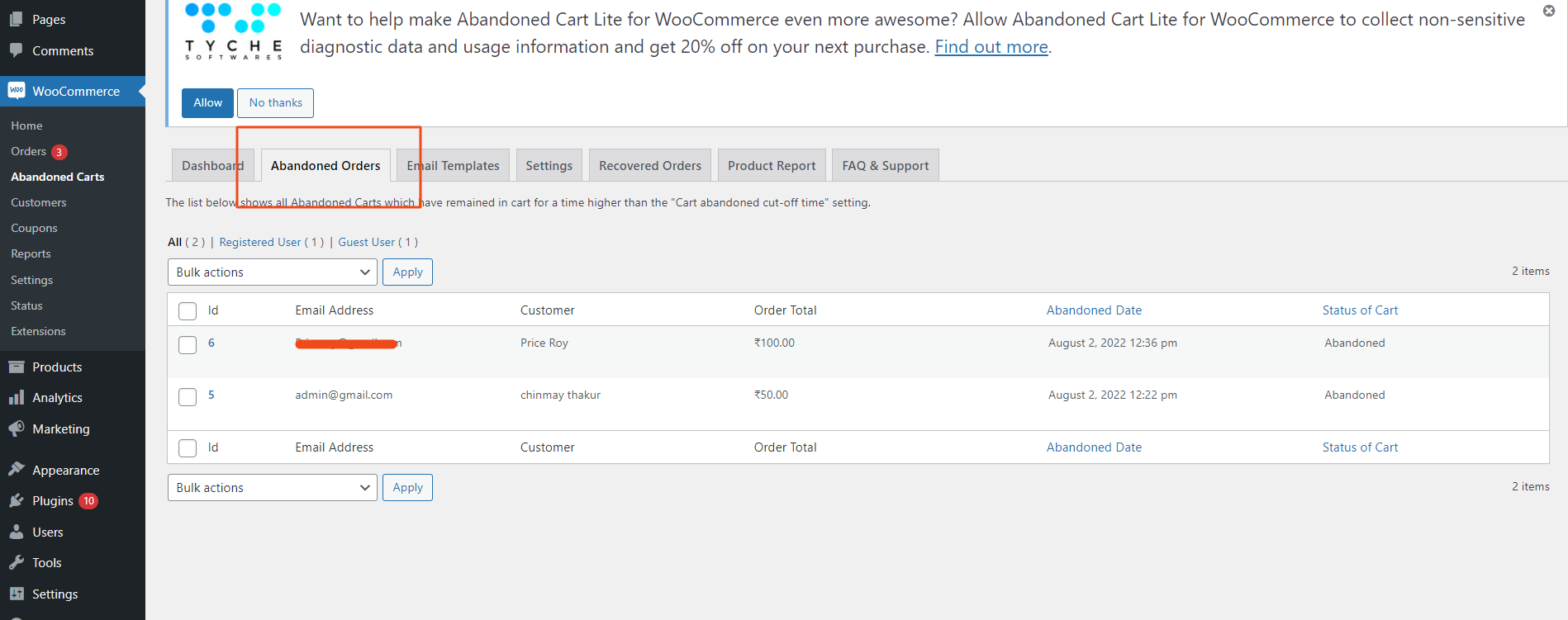Image resolution: width=1568 pixels, height=620 pixels.
Task: Sort by Abandoned Date header column
Action: [x=1094, y=310]
